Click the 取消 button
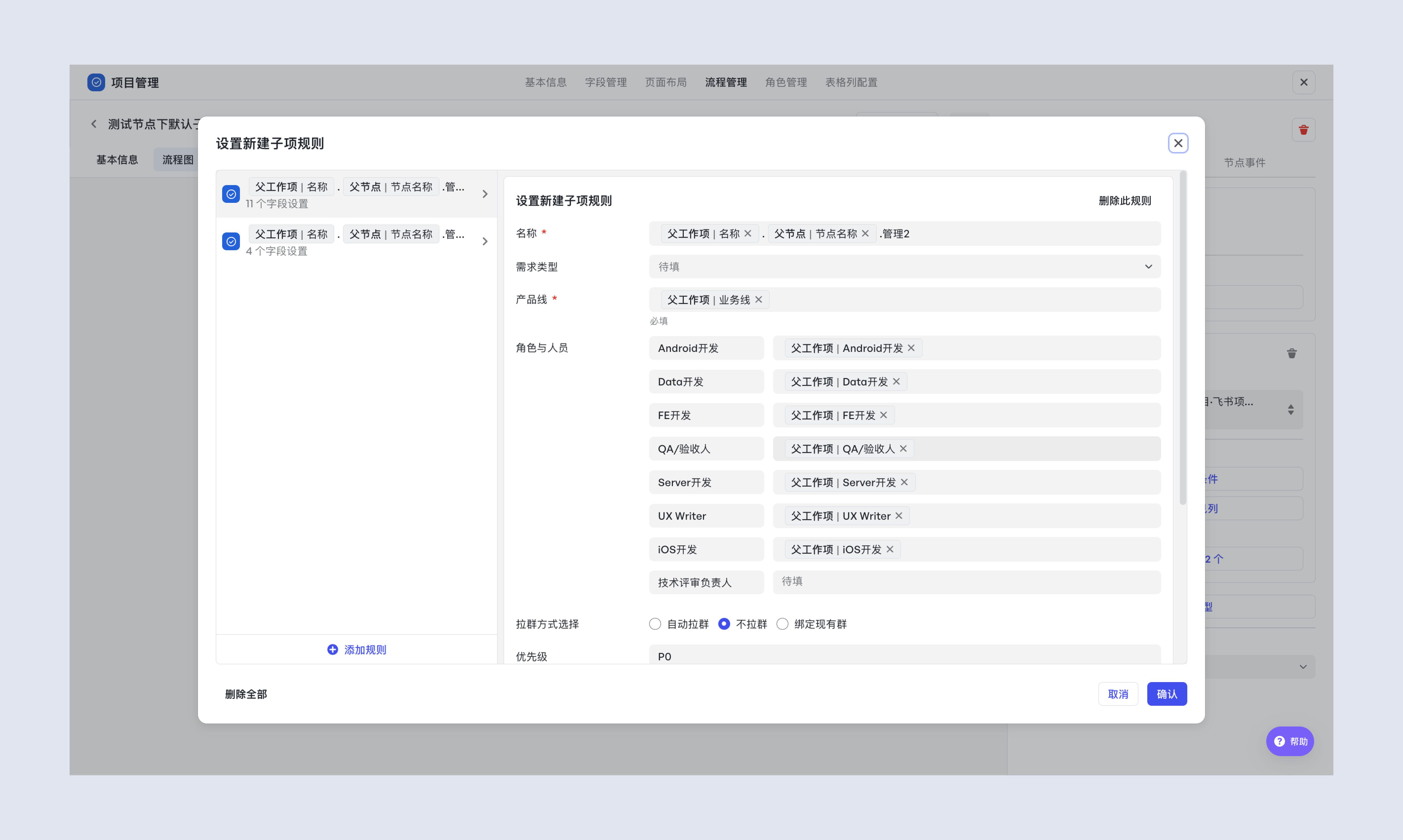The image size is (1403, 840). coord(1118,694)
